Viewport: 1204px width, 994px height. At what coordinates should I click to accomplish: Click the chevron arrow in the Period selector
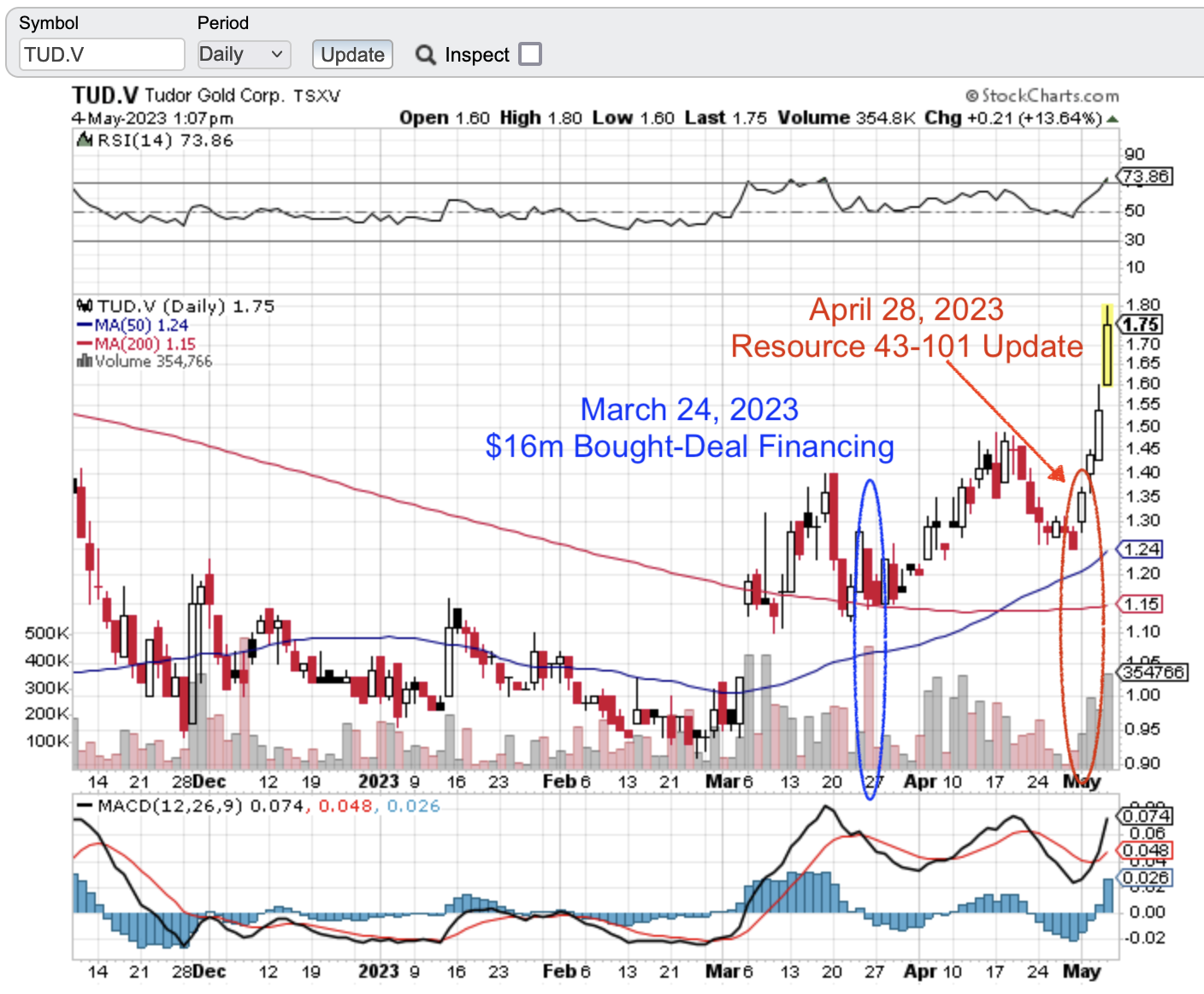(x=276, y=55)
